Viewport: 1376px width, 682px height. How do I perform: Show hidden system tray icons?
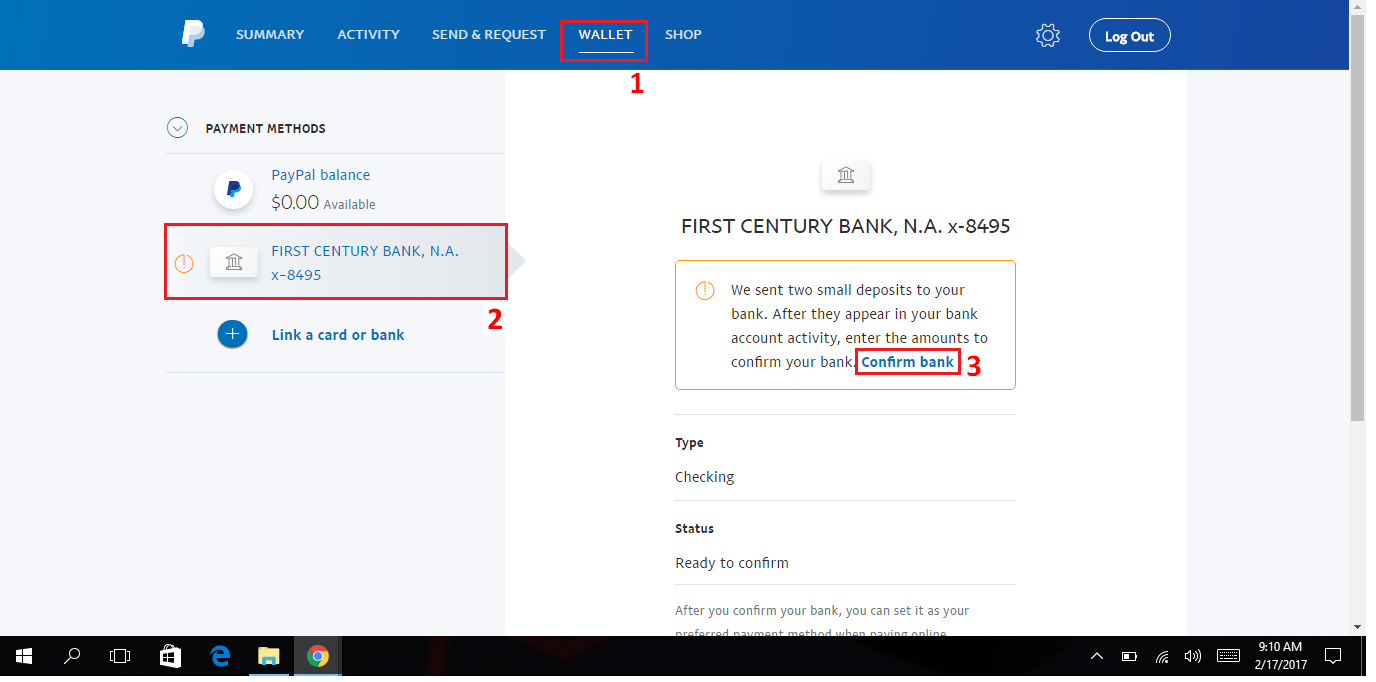click(1097, 657)
